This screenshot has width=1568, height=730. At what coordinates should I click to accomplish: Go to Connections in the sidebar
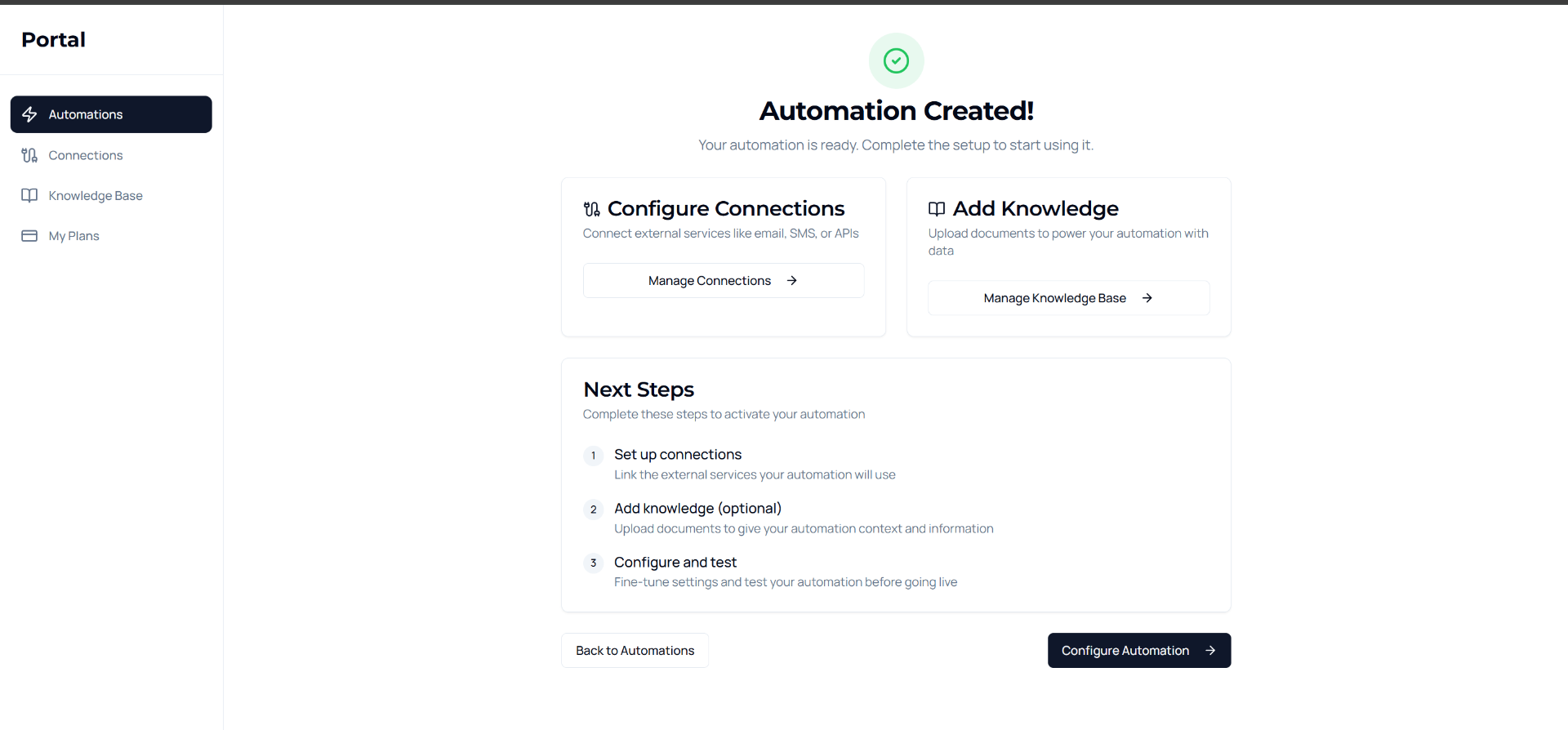click(x=86, y=155)
